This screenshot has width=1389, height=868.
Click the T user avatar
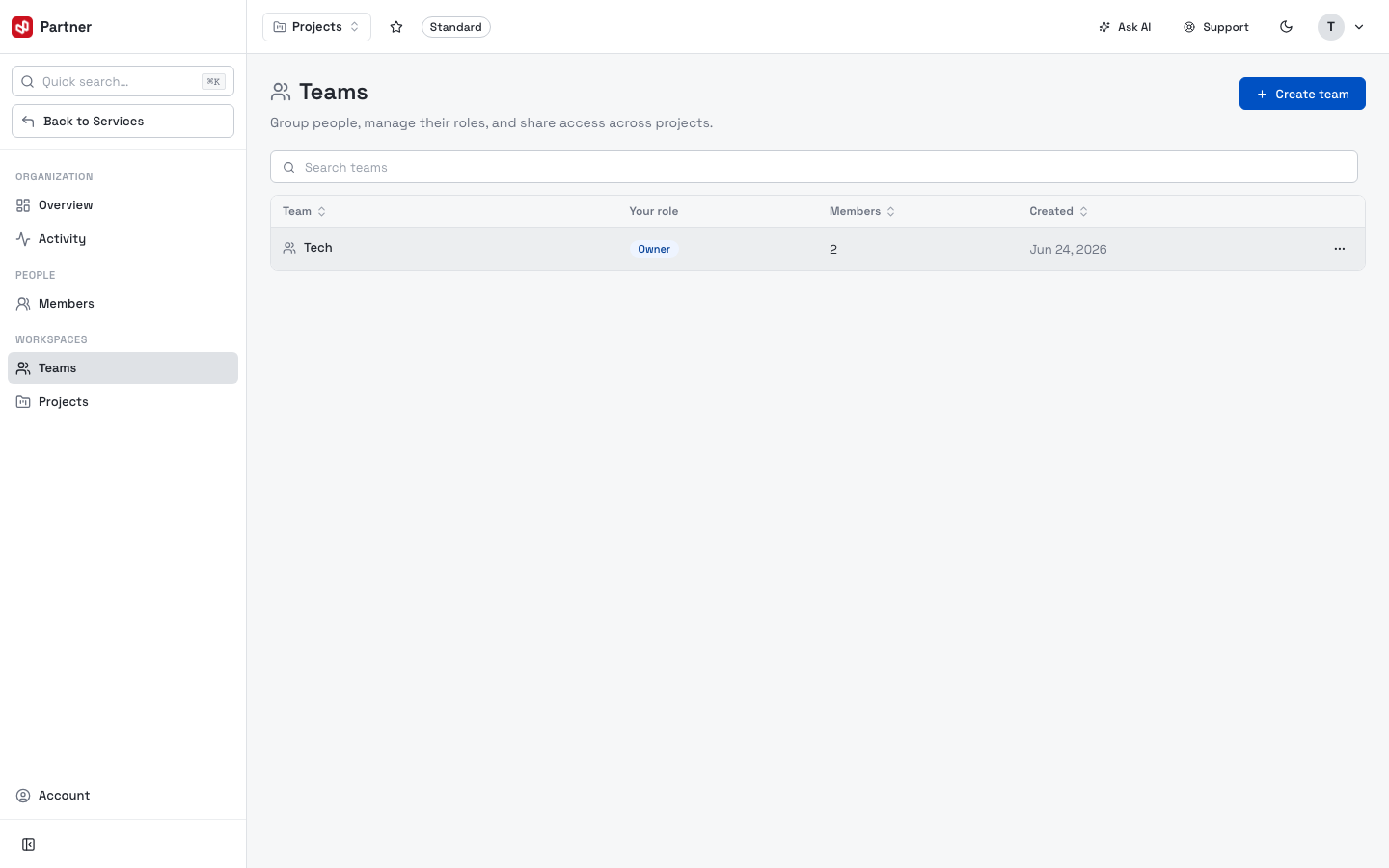pyautogui.click(x=1331, y=27)
